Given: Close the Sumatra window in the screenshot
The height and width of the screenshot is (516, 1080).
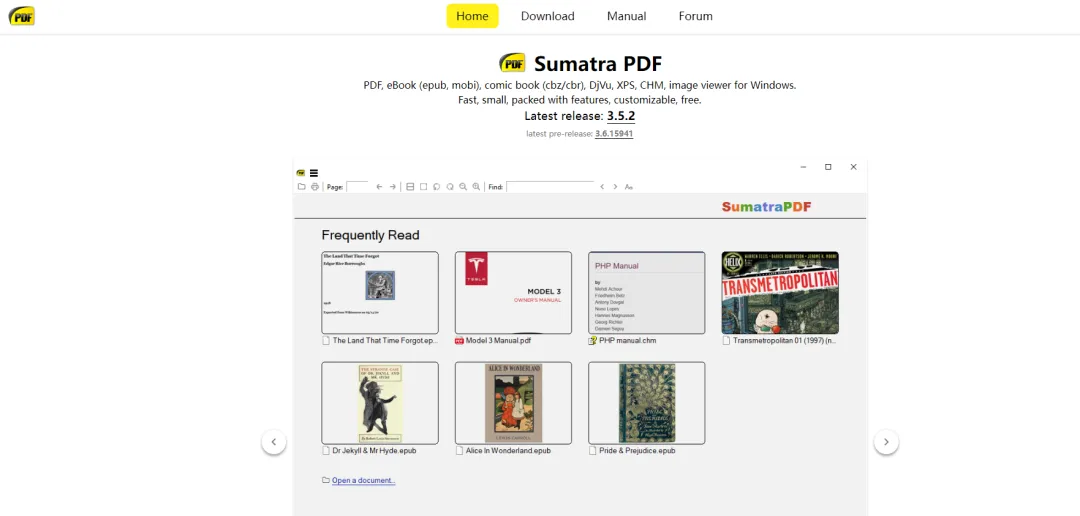Looking at the screenshot, I should (x=853, y=167).
